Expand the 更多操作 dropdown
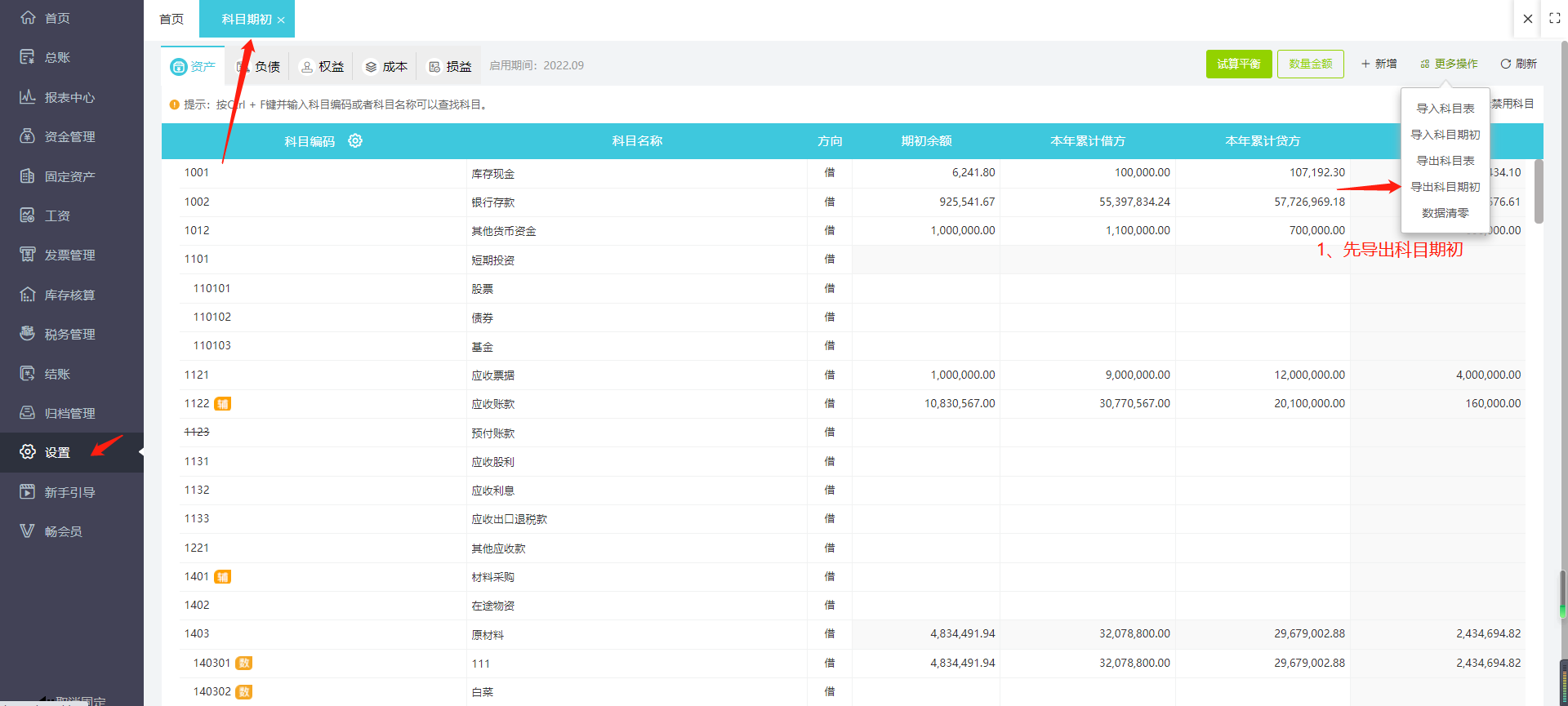1568x706 pixels. (1449, 64)
